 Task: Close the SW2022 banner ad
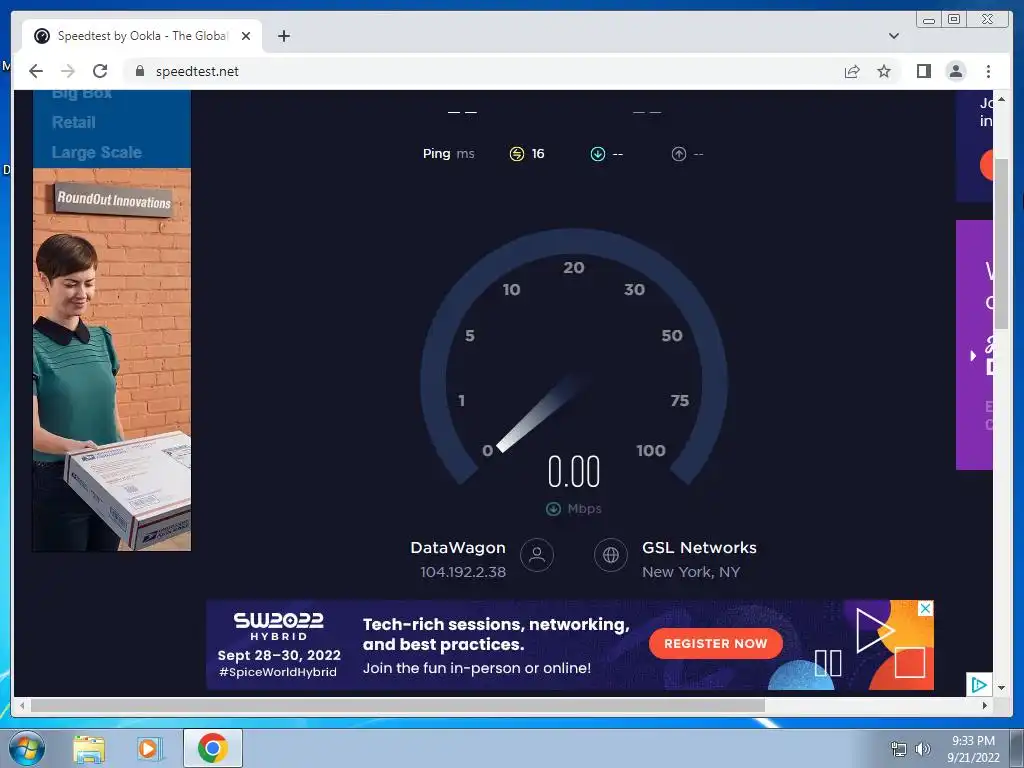[925, 609]
